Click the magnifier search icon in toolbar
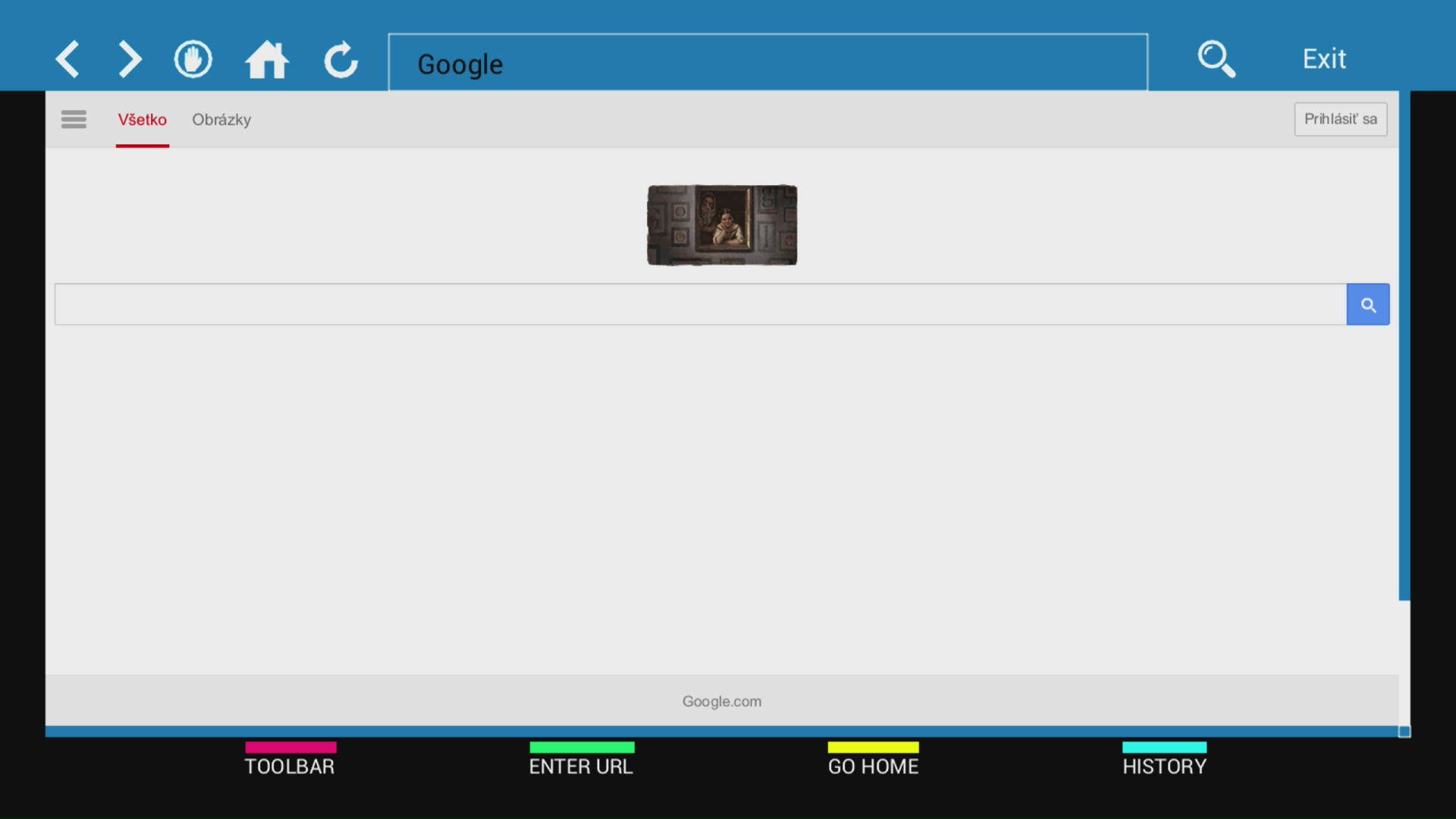Image resolution: width=1456 pixels, height=819 pixels. (1216, 59)
